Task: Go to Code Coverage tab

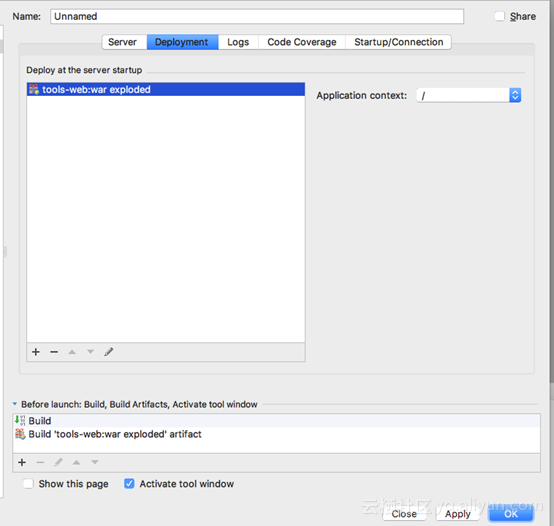Action: (x=302, y=42)
